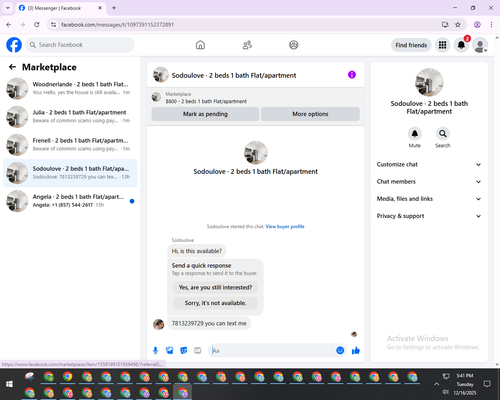This screenshot has width=500, height=400.
Task: Select the Messenger | Facebook browser tab
Action: 60,8
